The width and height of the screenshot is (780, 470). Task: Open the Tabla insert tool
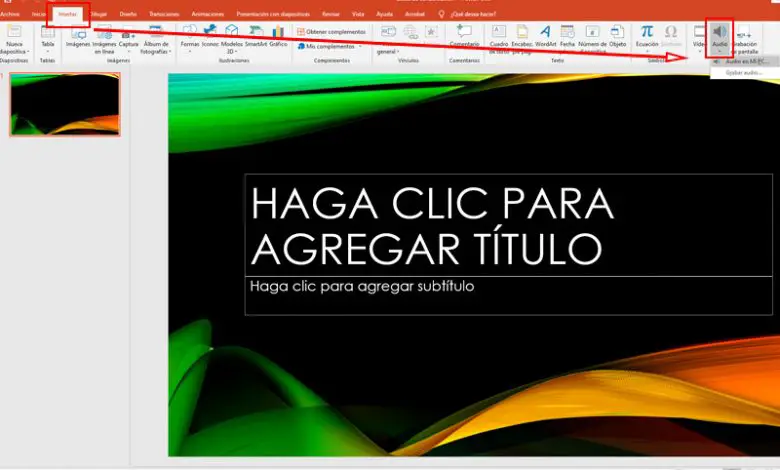point(48,39)
